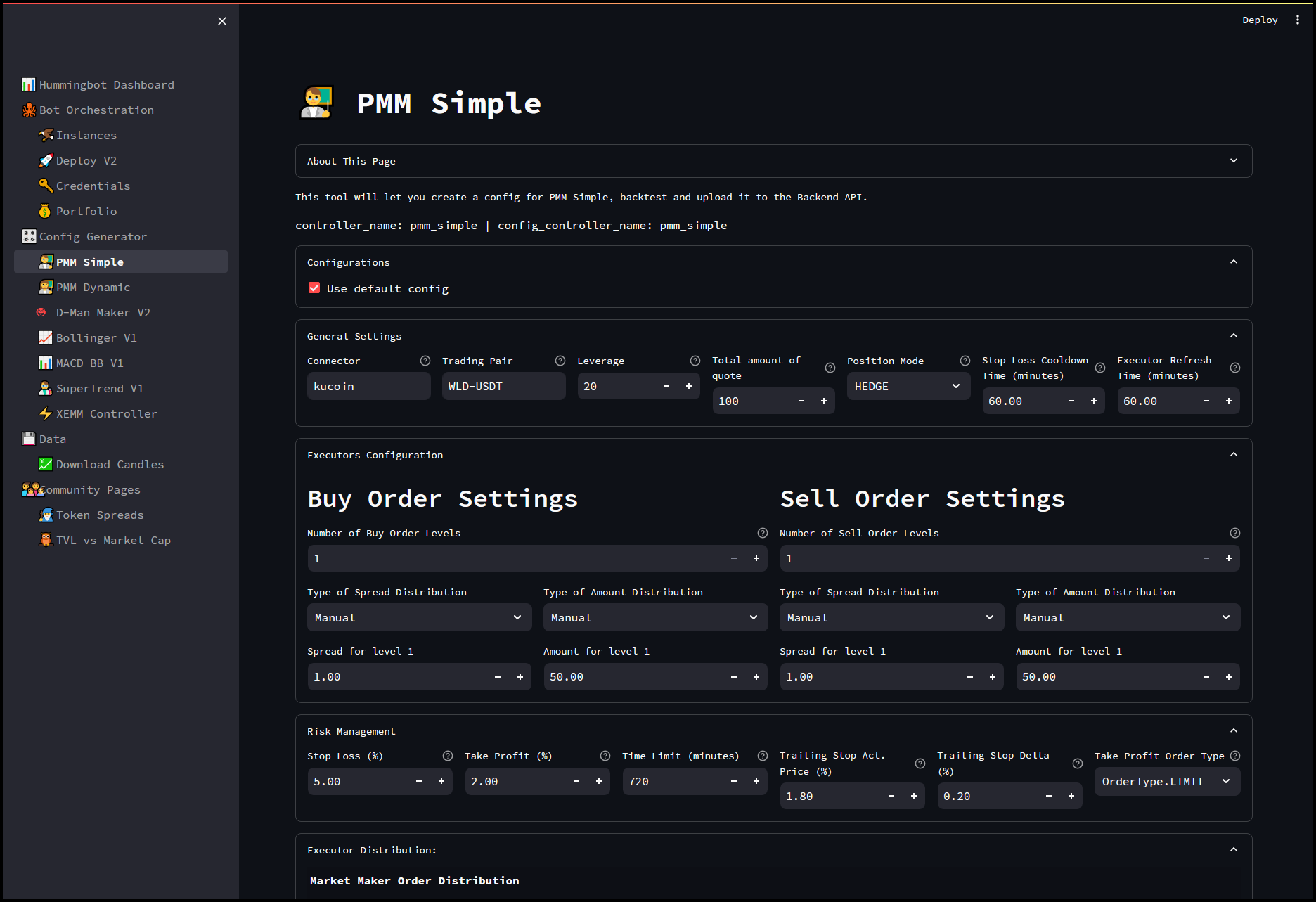Click the Trading Pair input field
Screen dimensions: 1316x902
tap(503, 386)
